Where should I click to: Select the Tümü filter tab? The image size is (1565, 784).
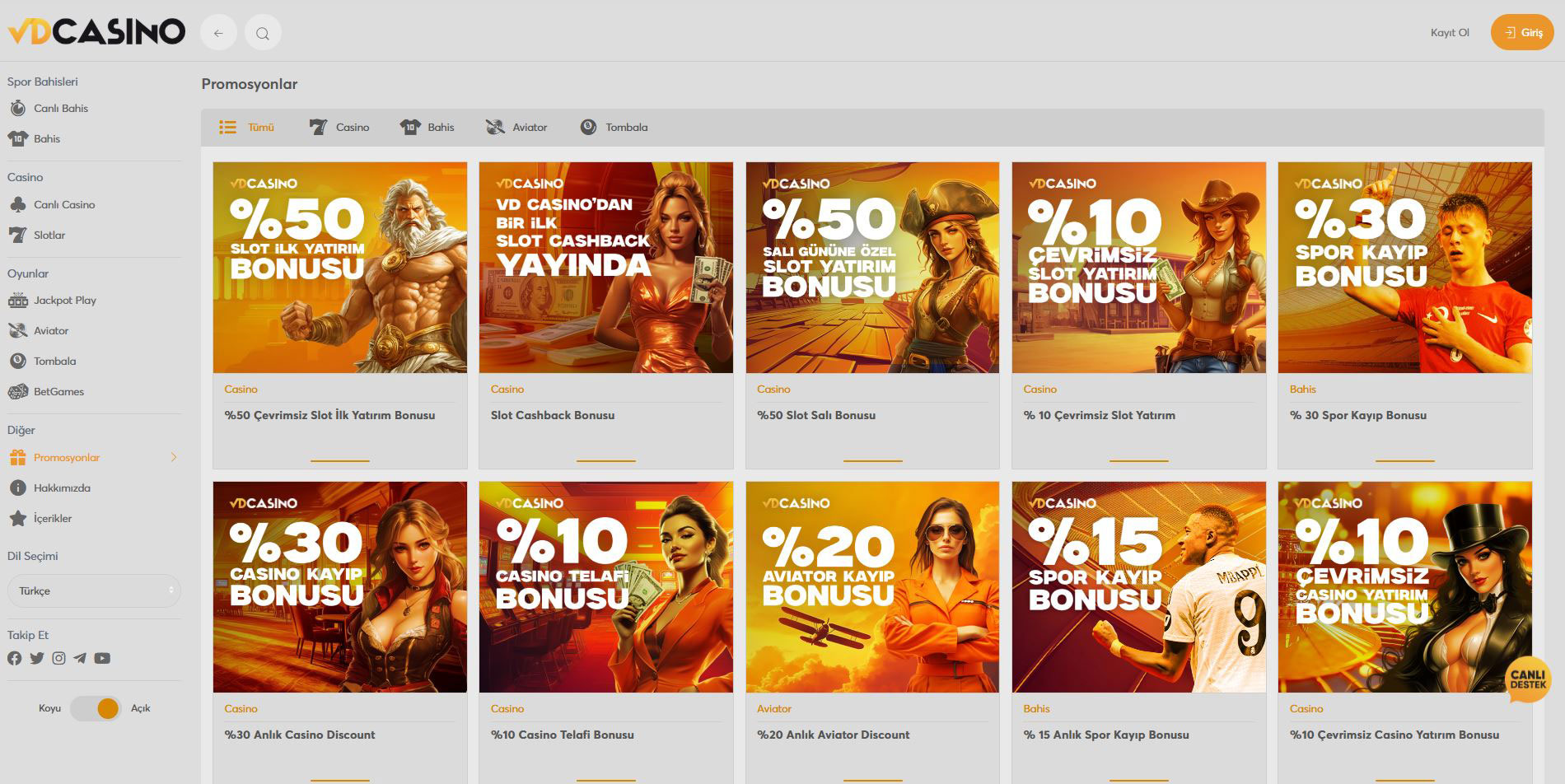coord(246,127)
